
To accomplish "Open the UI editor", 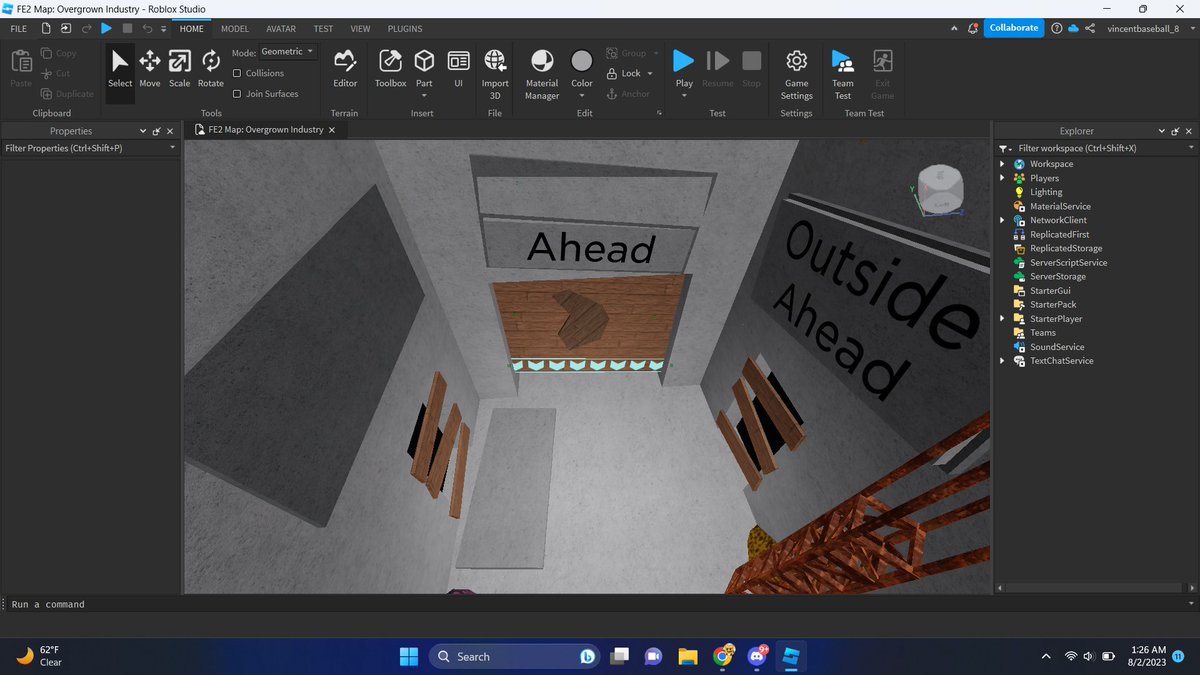I will 459,69.
